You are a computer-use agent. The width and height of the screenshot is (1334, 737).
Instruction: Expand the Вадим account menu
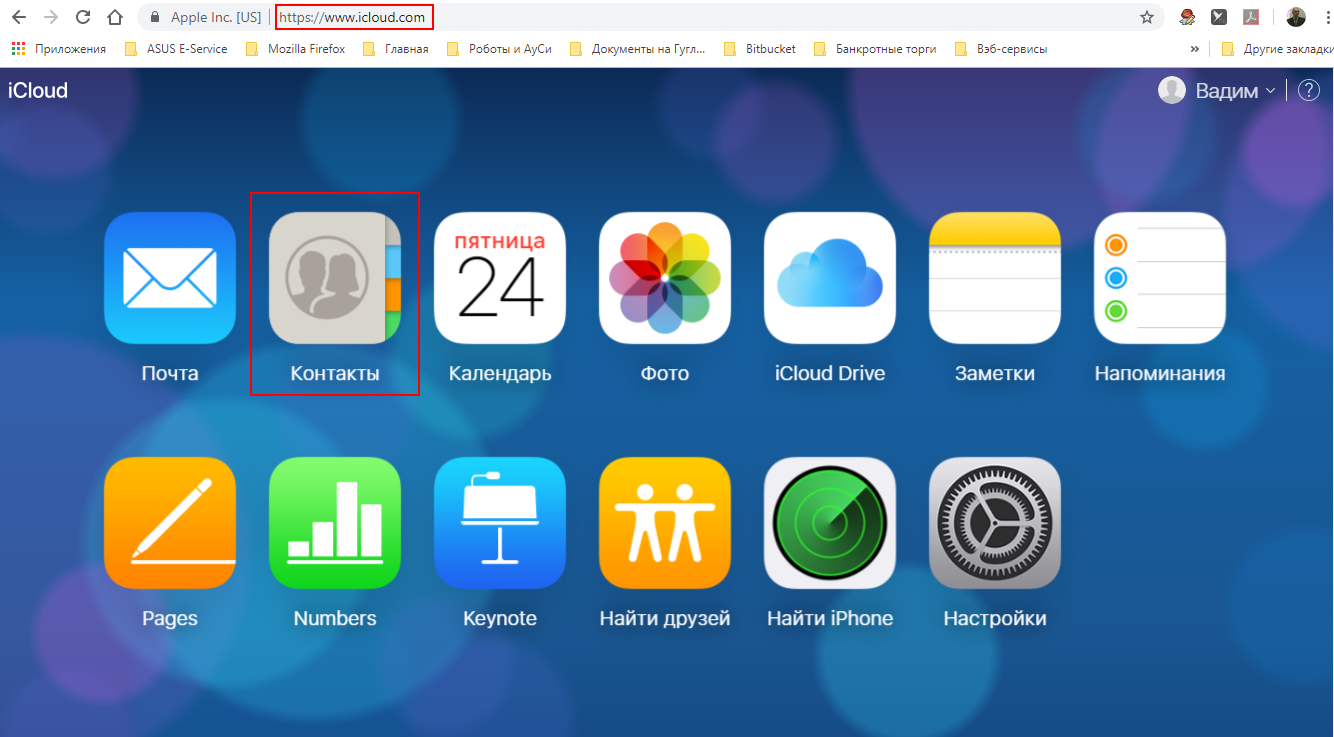[x=1236, y=90]
